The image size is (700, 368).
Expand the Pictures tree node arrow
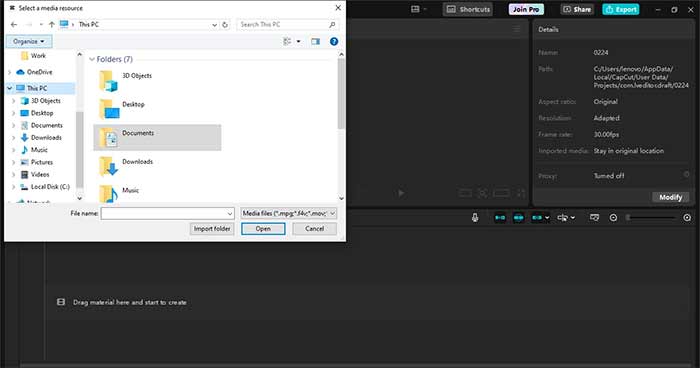click(13, 162)
